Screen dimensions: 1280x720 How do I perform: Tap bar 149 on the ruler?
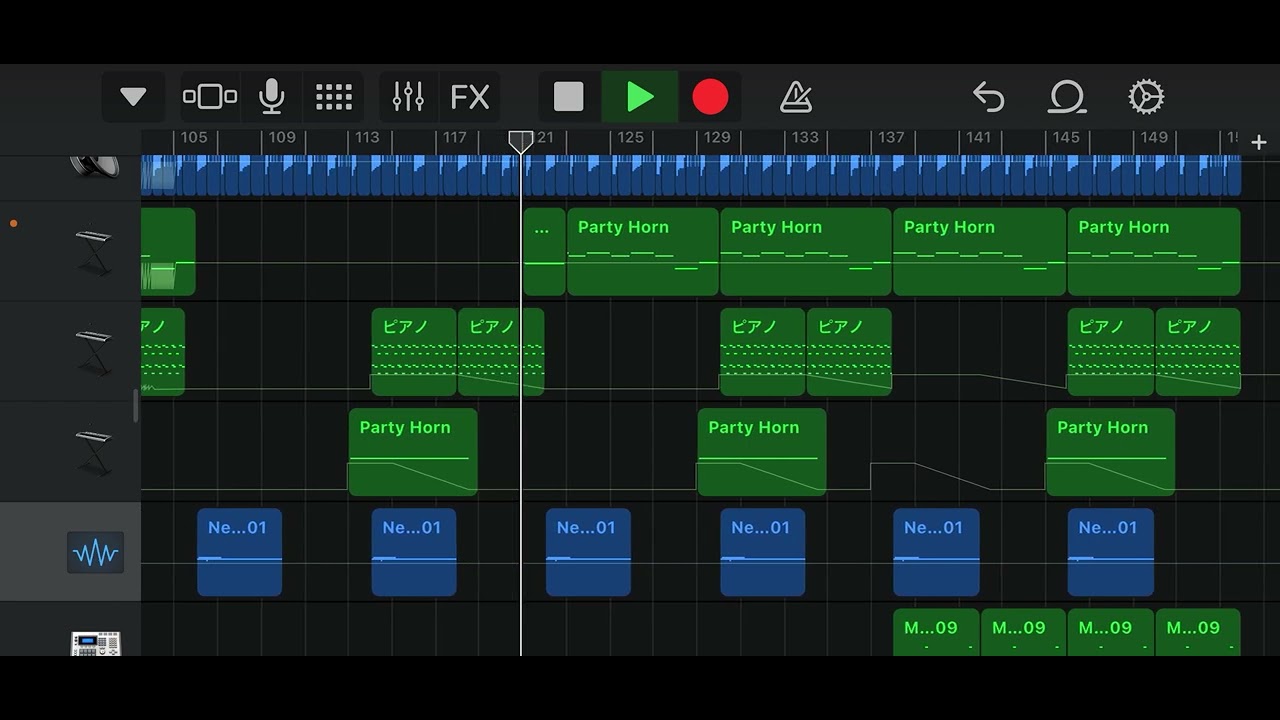1153,137
